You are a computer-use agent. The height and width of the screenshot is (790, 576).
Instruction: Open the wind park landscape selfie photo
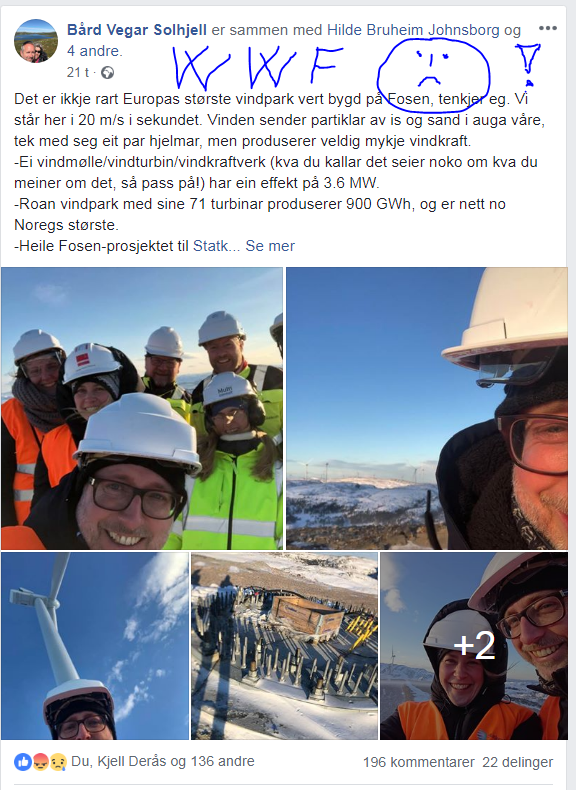pos(427,408)
